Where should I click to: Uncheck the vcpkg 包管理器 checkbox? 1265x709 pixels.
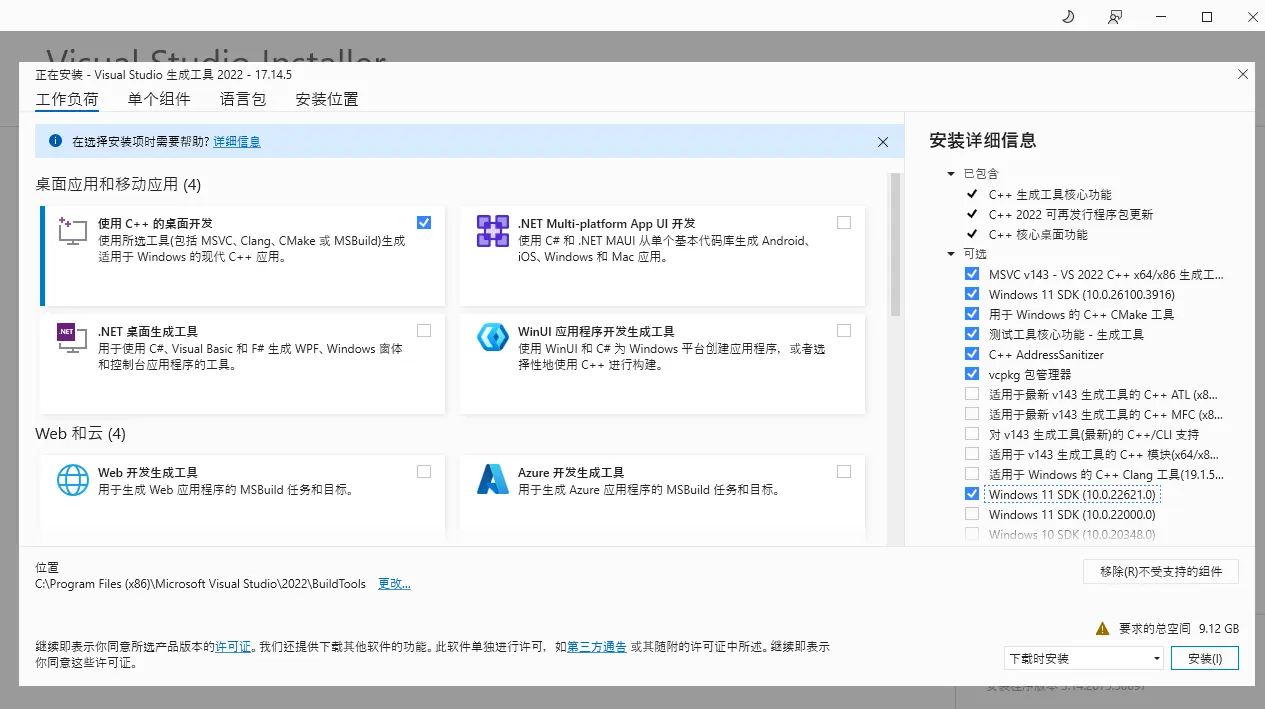click(972, 374)
